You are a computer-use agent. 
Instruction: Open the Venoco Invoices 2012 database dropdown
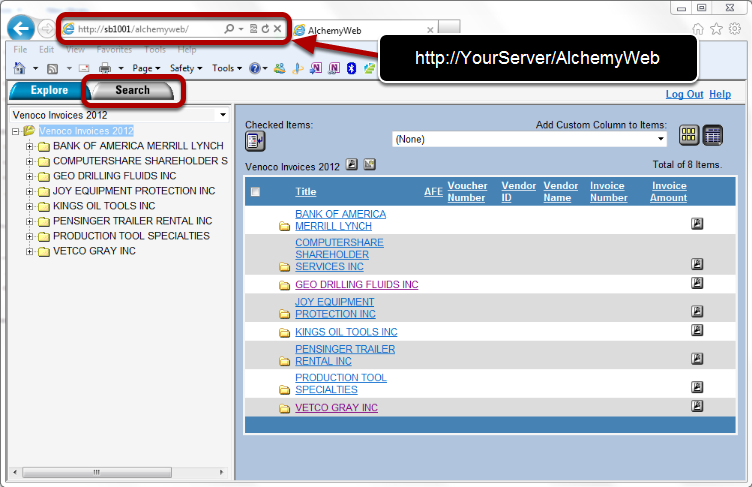[x=223, y=115]
